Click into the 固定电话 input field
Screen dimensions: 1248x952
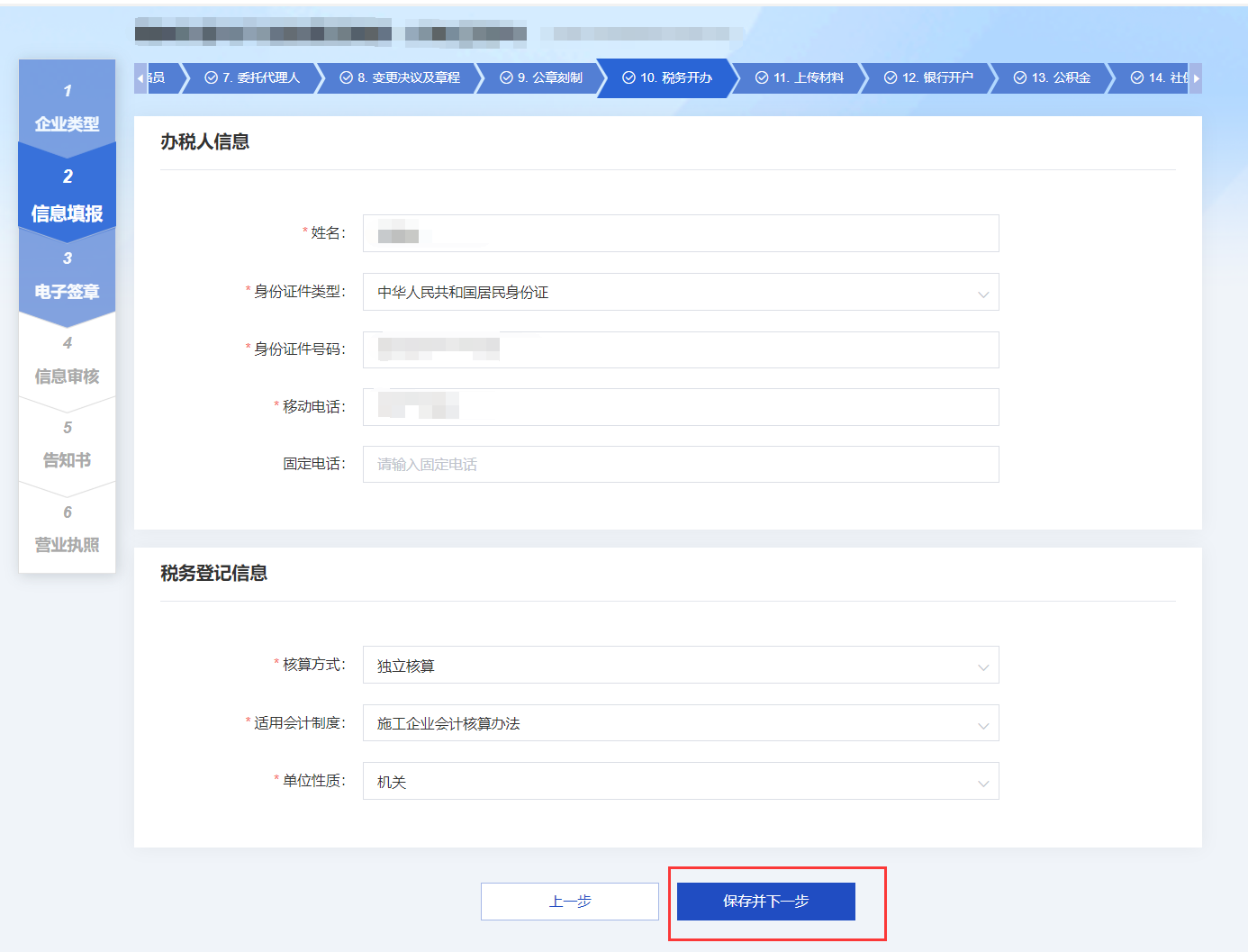coord(680,465)
